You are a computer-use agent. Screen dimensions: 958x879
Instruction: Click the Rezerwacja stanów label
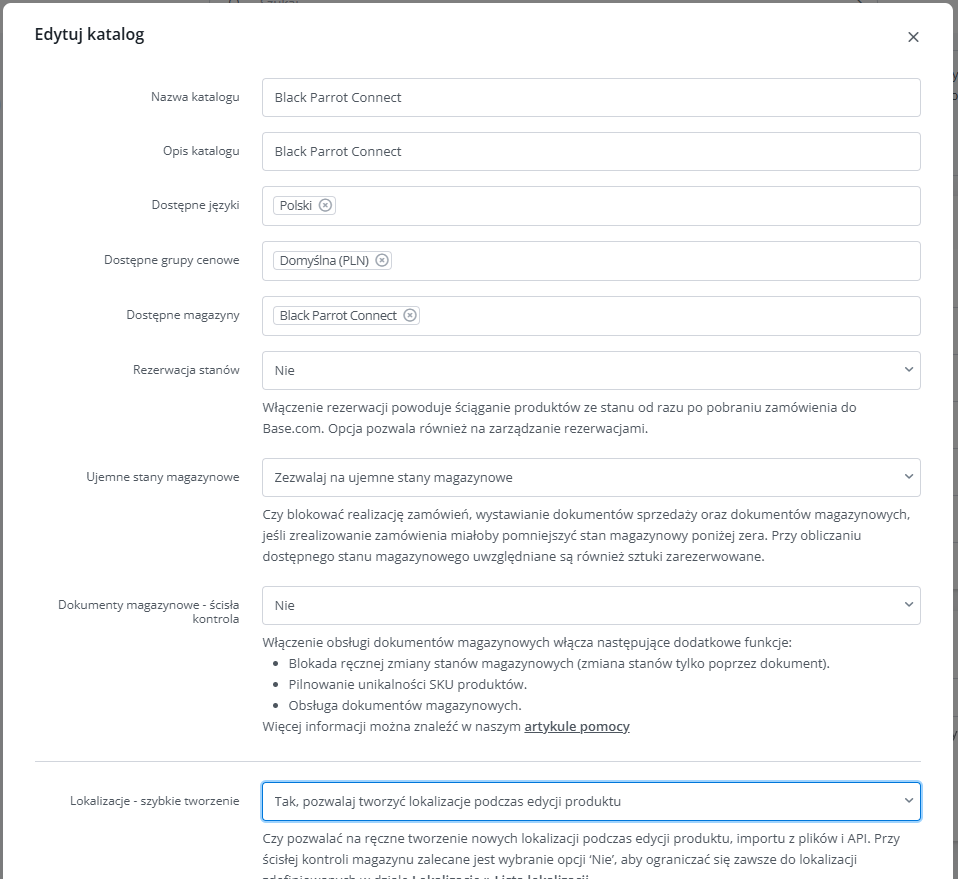[x=186, y=370]
